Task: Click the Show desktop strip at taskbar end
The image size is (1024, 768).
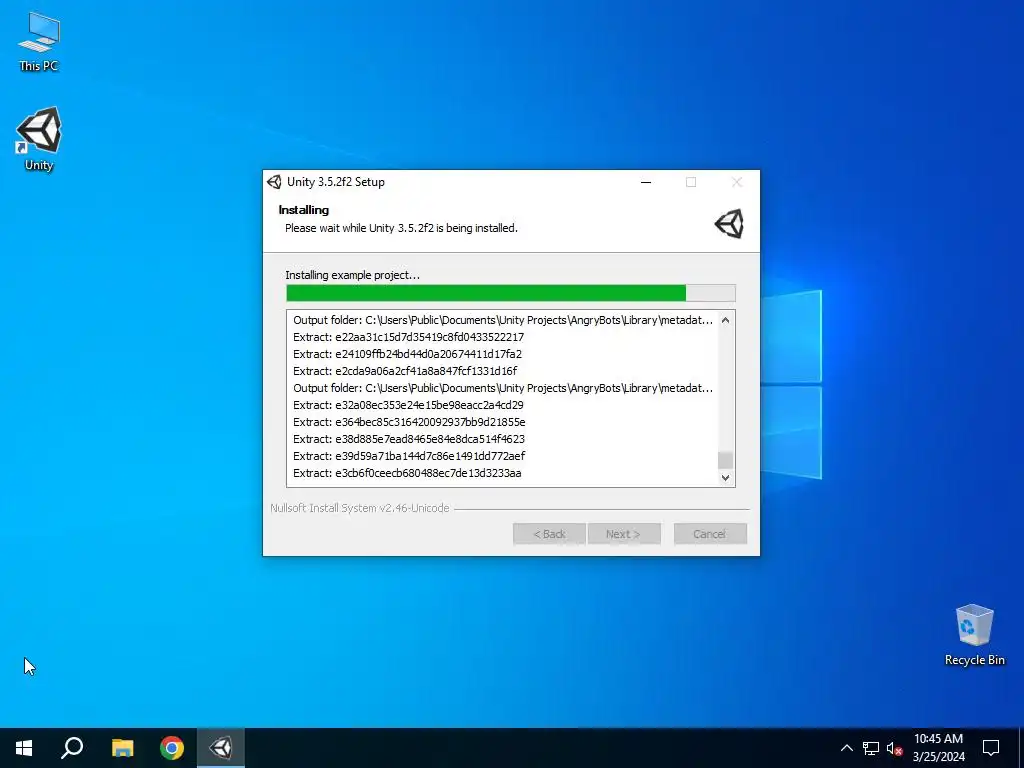Action: point(1021,748)
